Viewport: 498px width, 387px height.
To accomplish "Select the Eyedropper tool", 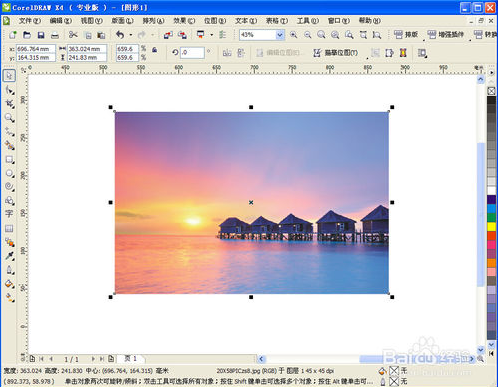I will 9,256.
